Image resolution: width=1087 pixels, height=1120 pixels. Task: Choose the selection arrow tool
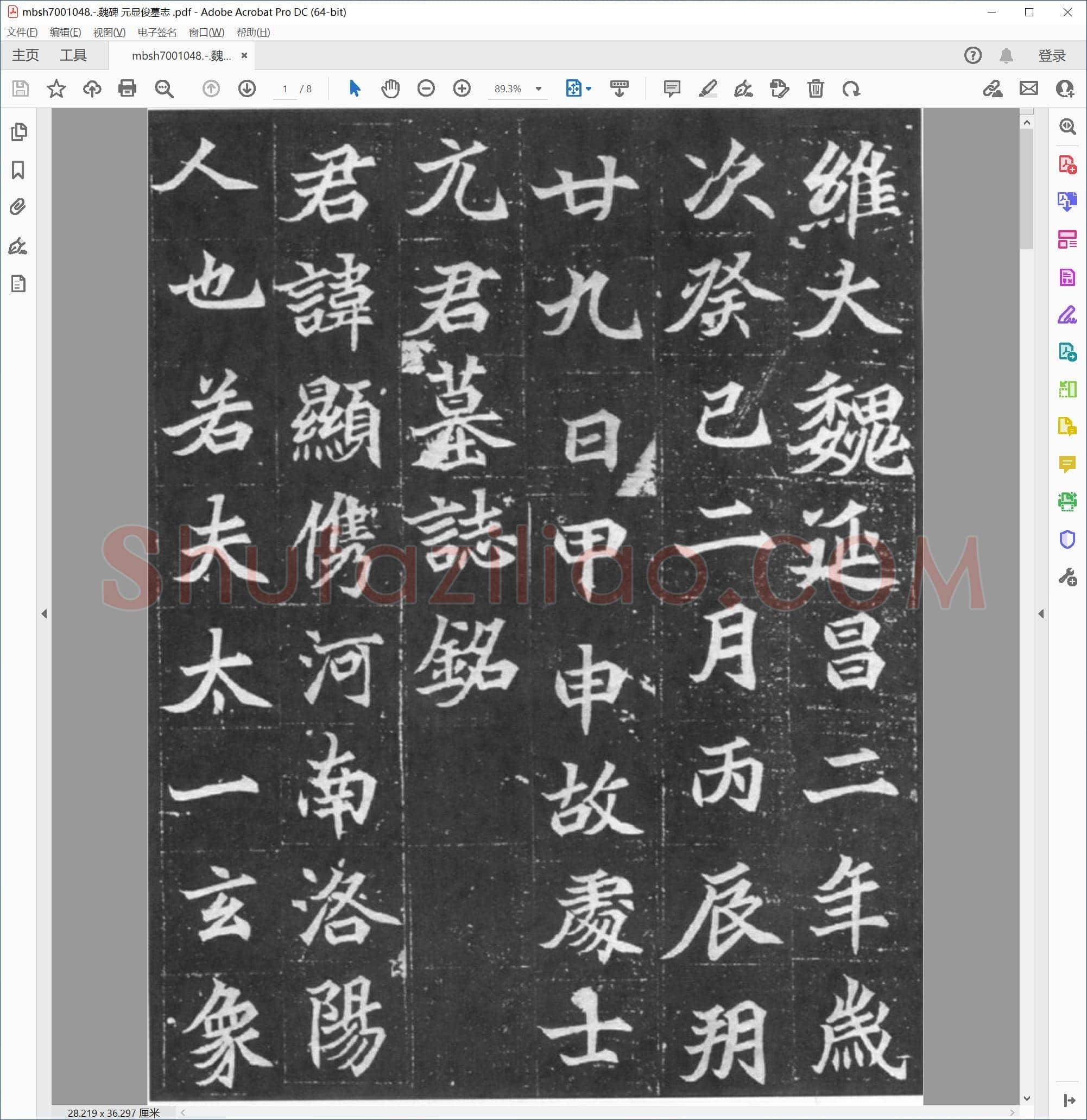[355, 88]
